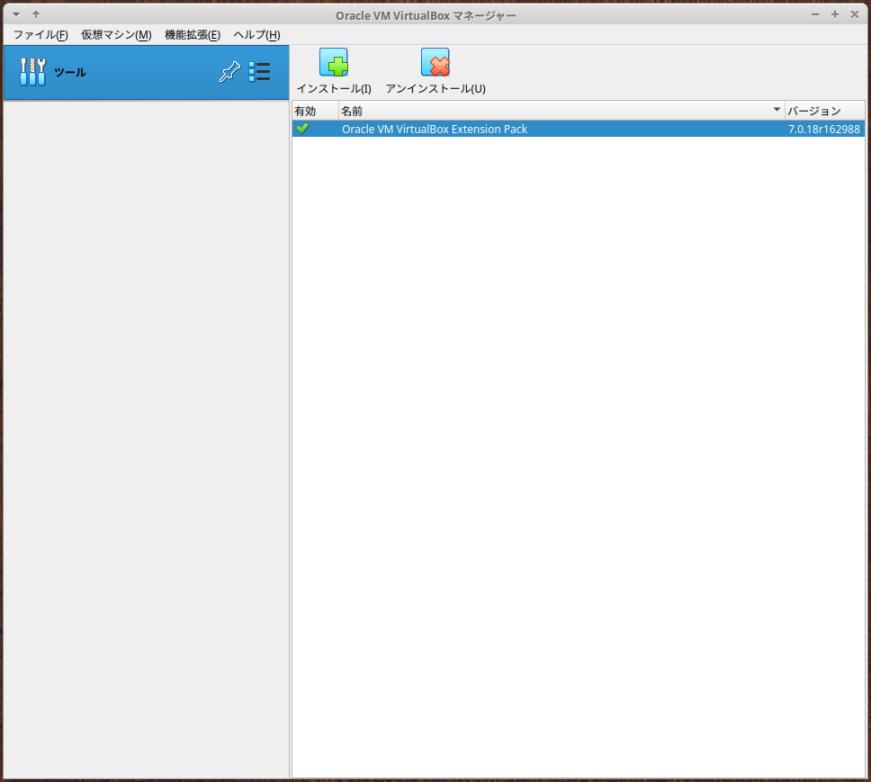
Task: Maximize the VirtualBox Manager window
Action: (x=835, y=14)
